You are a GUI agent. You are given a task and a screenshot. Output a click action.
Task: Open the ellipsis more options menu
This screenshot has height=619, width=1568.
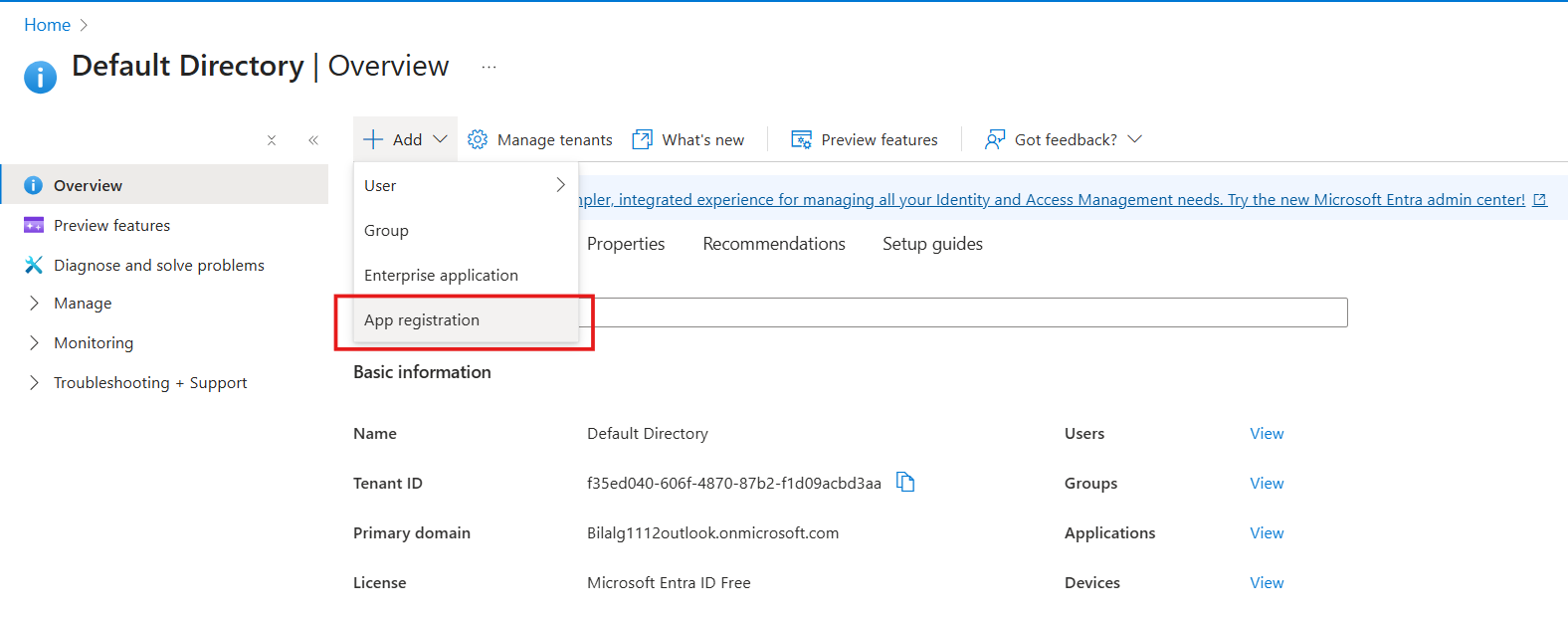click(489, 67)
